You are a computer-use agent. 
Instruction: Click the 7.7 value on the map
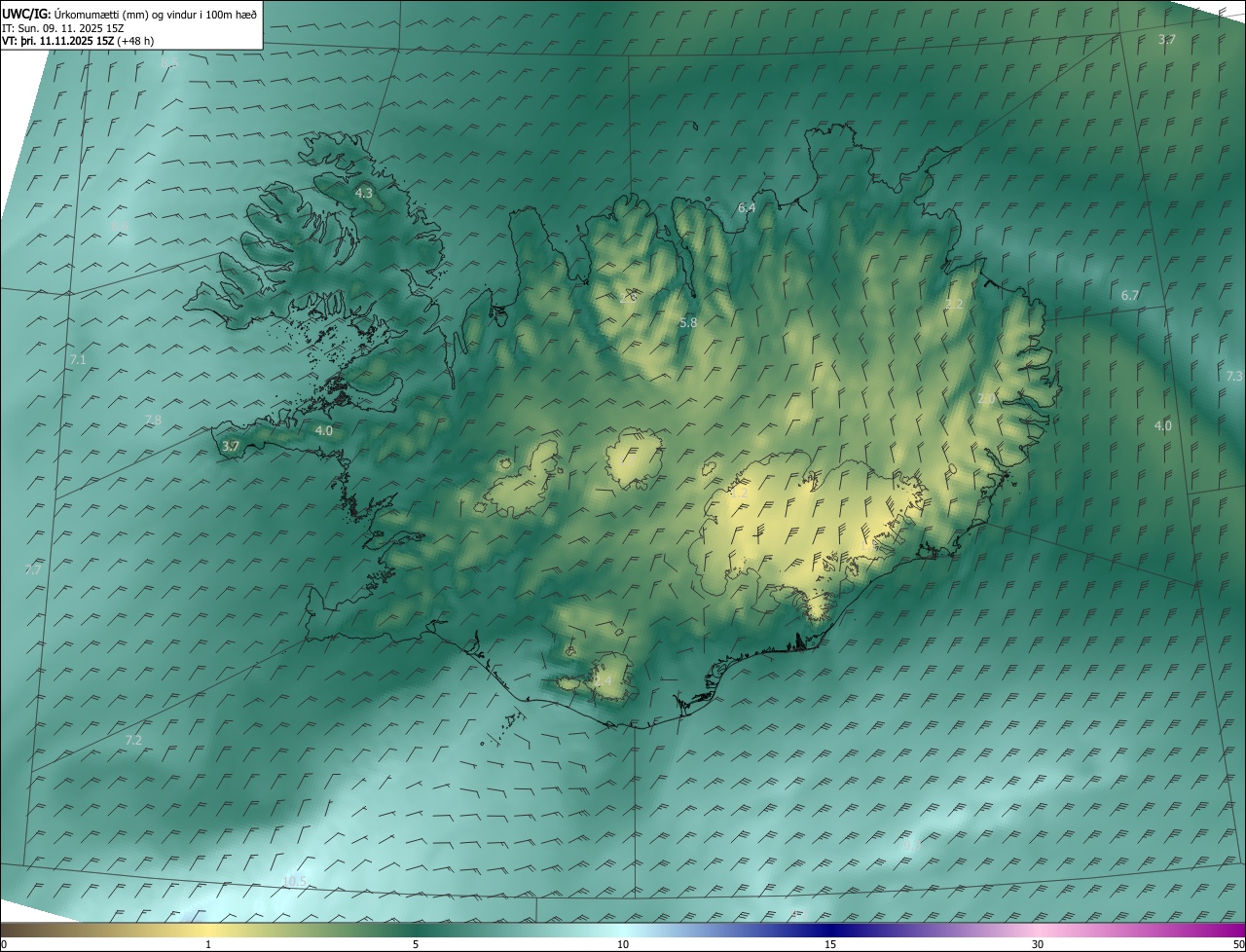click(33, 569)
